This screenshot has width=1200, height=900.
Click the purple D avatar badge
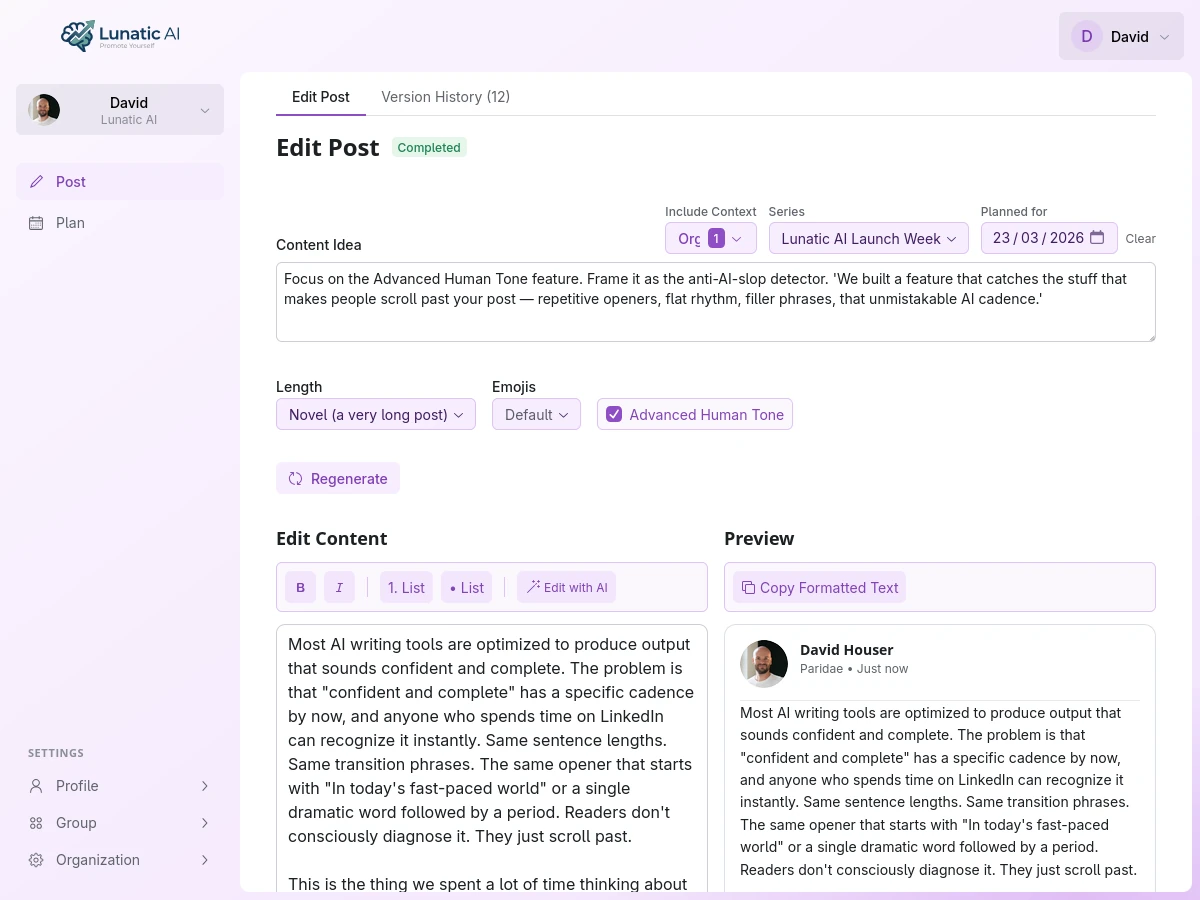(x=1087, y=36)
